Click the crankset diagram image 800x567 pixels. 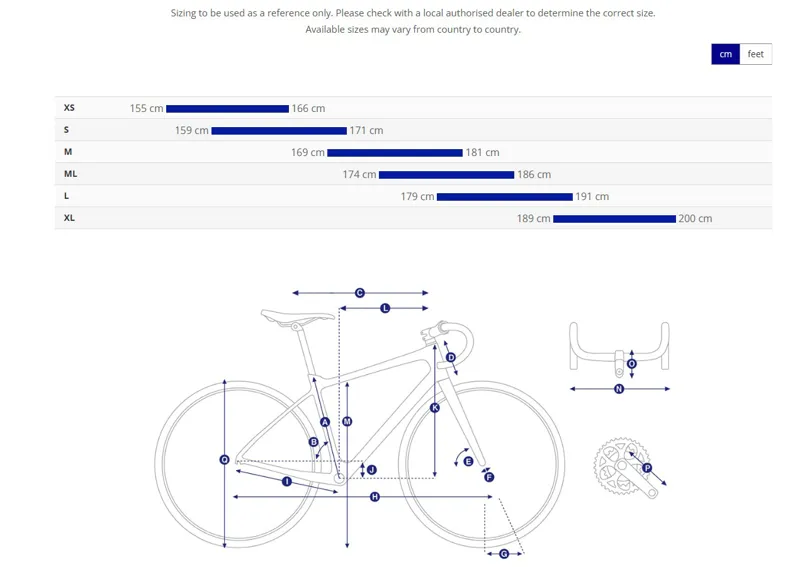630,467
